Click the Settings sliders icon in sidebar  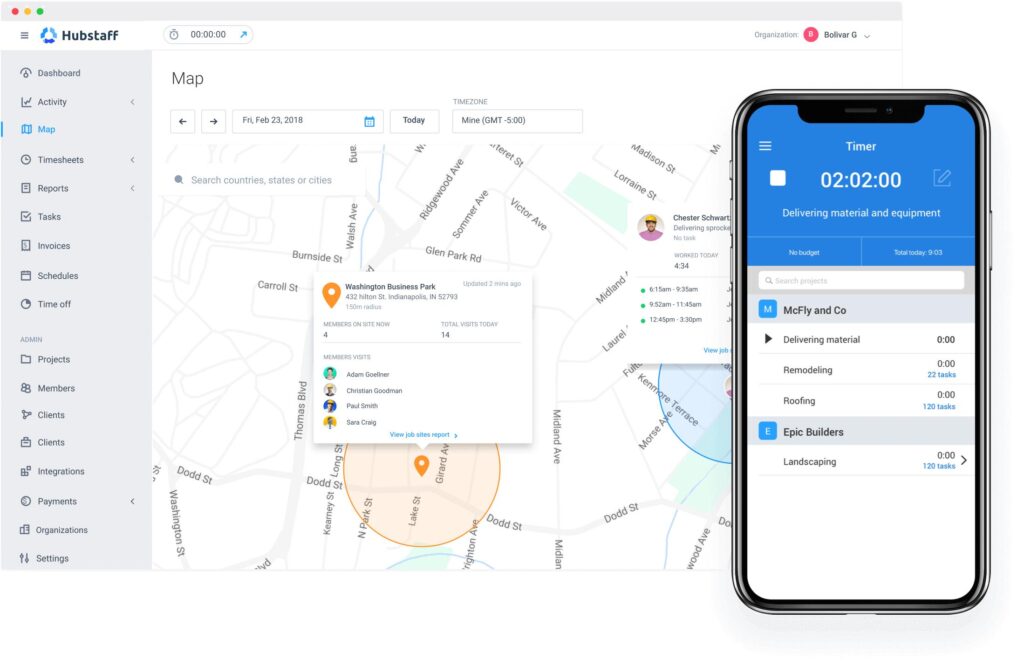[x=25, y=558]
